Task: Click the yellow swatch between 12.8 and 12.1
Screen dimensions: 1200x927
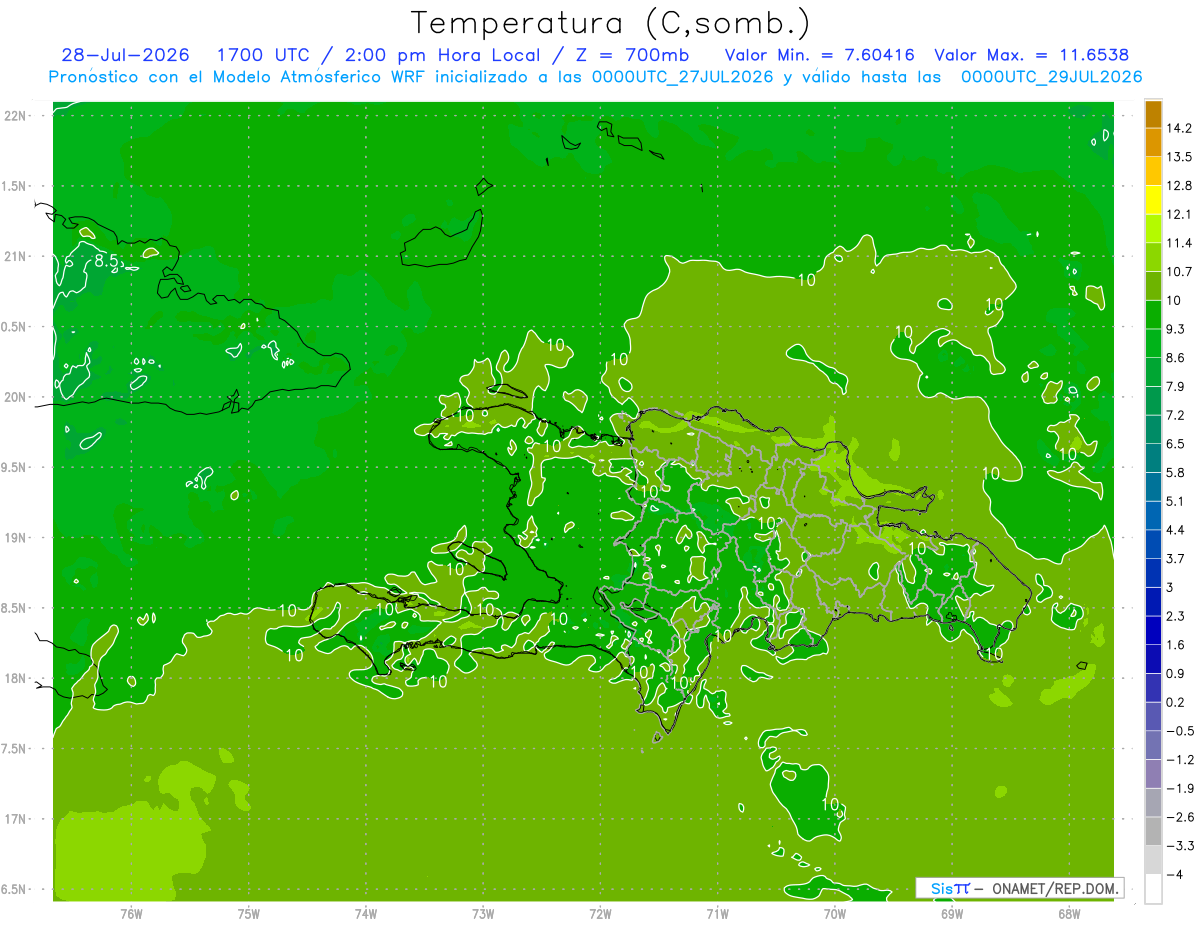Action: (1153, 200)
